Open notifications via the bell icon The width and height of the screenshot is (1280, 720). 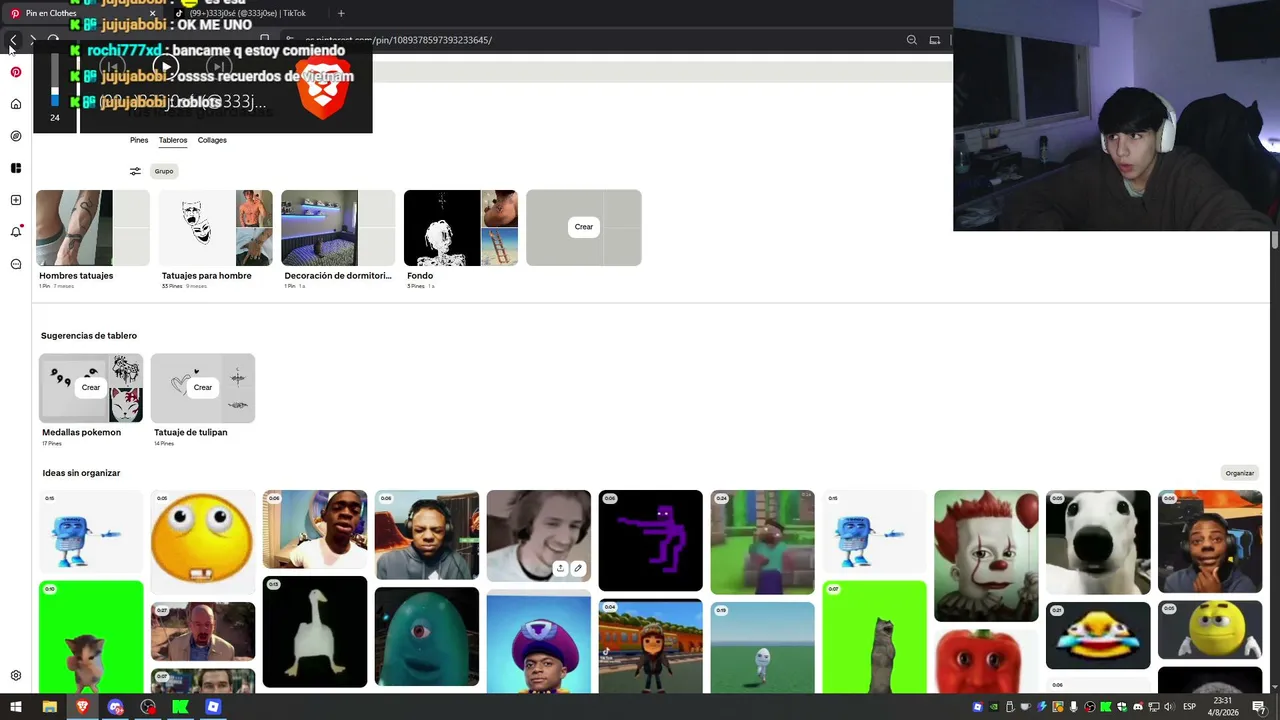point(16,232)
